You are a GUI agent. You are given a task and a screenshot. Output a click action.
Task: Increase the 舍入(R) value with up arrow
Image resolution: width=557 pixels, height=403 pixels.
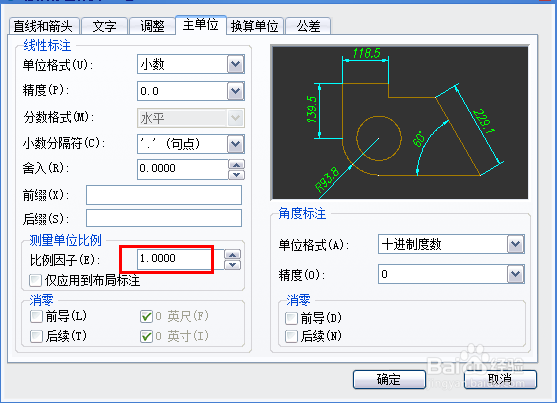pos(237,165)
